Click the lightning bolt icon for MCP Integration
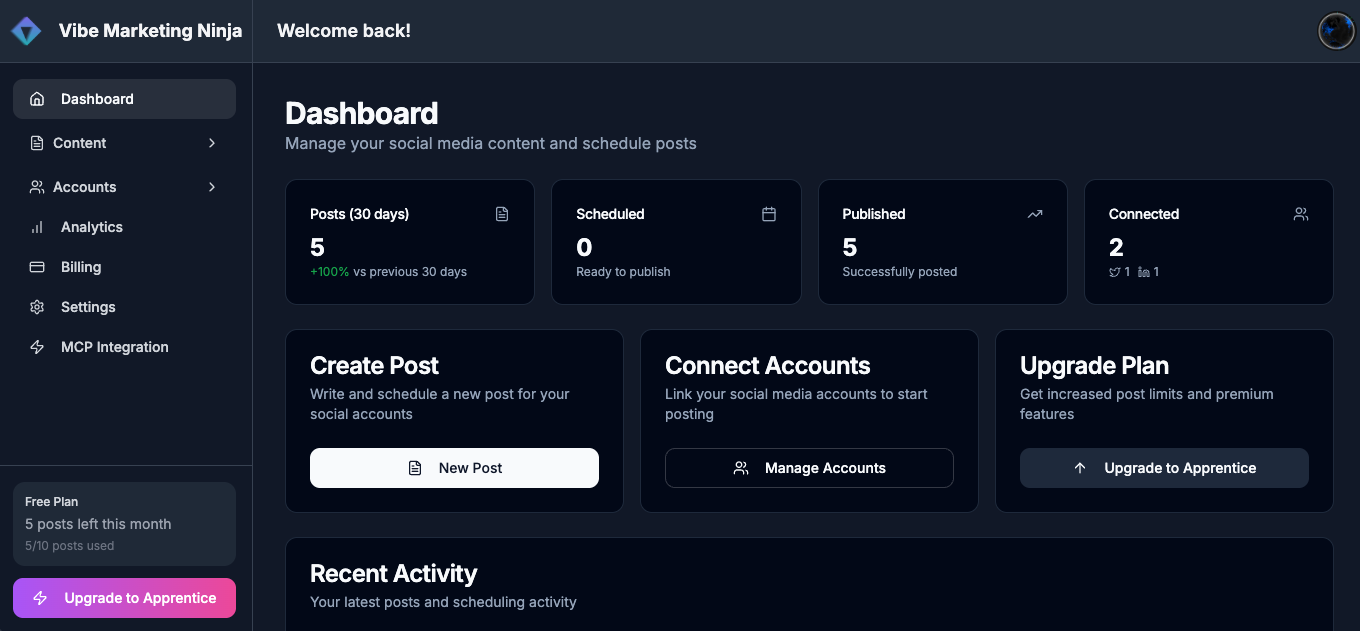1360x631 pixels. click(37, 347)
